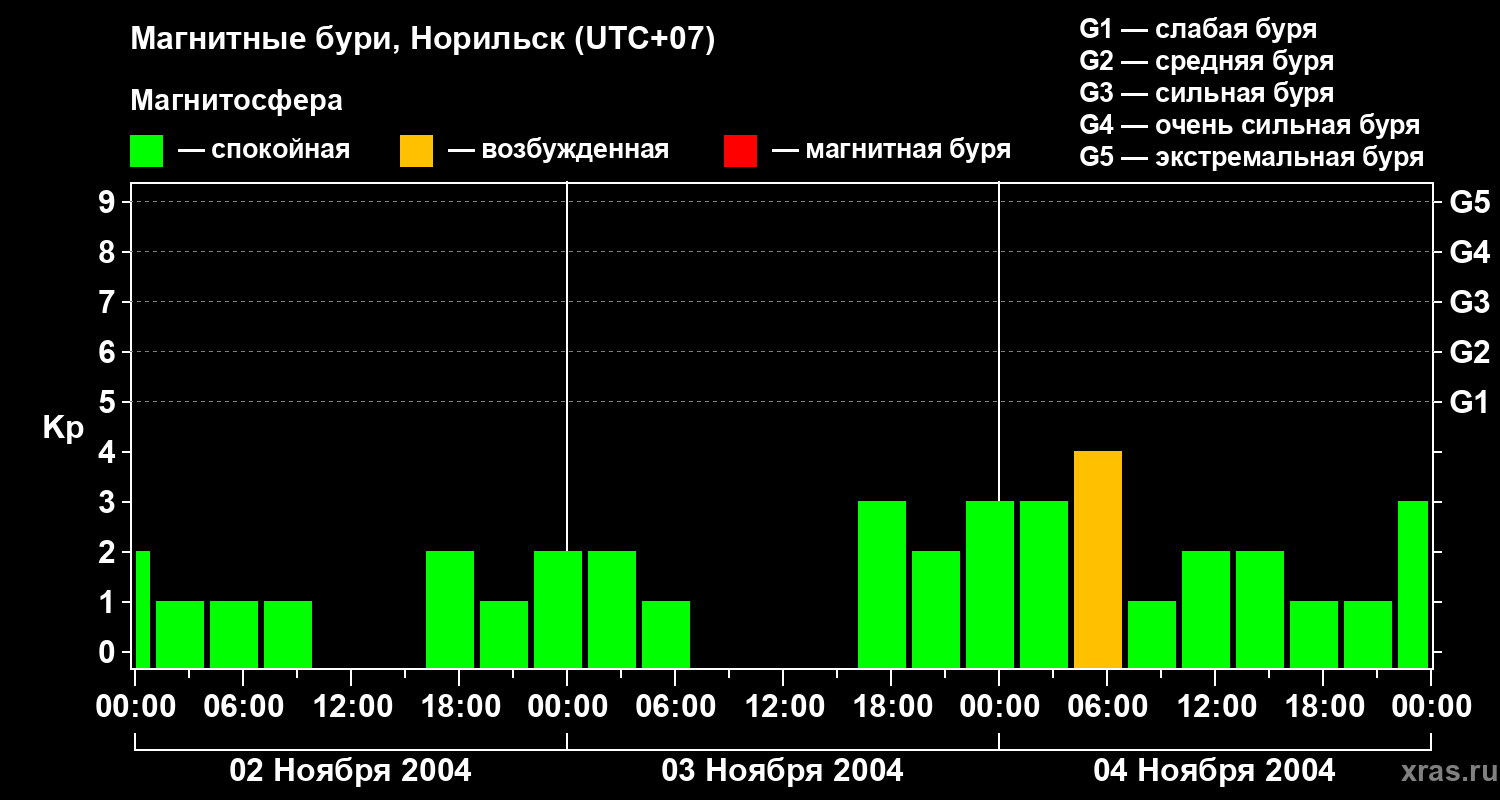The image size is (1500, 800).
Task: Click the 'Магнитосфера' legend heading
Action: [236, 101]
